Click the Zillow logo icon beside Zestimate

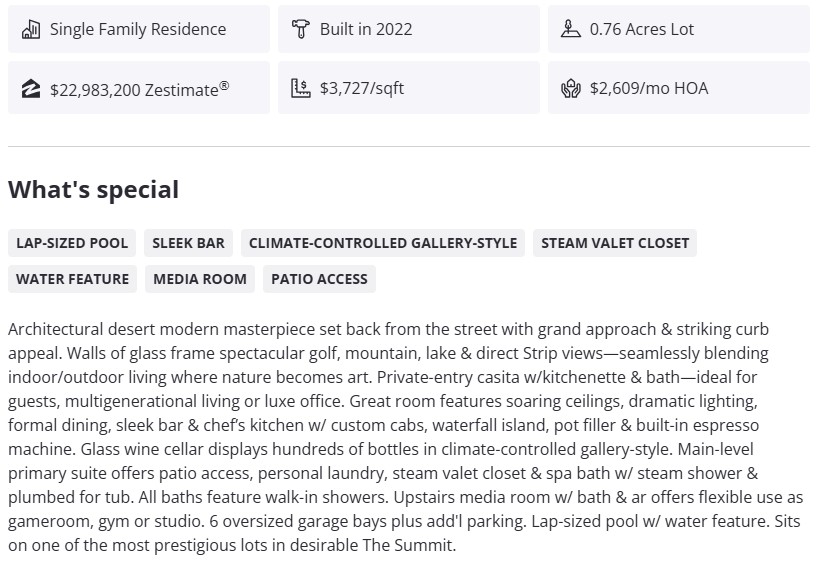[30, 88]
